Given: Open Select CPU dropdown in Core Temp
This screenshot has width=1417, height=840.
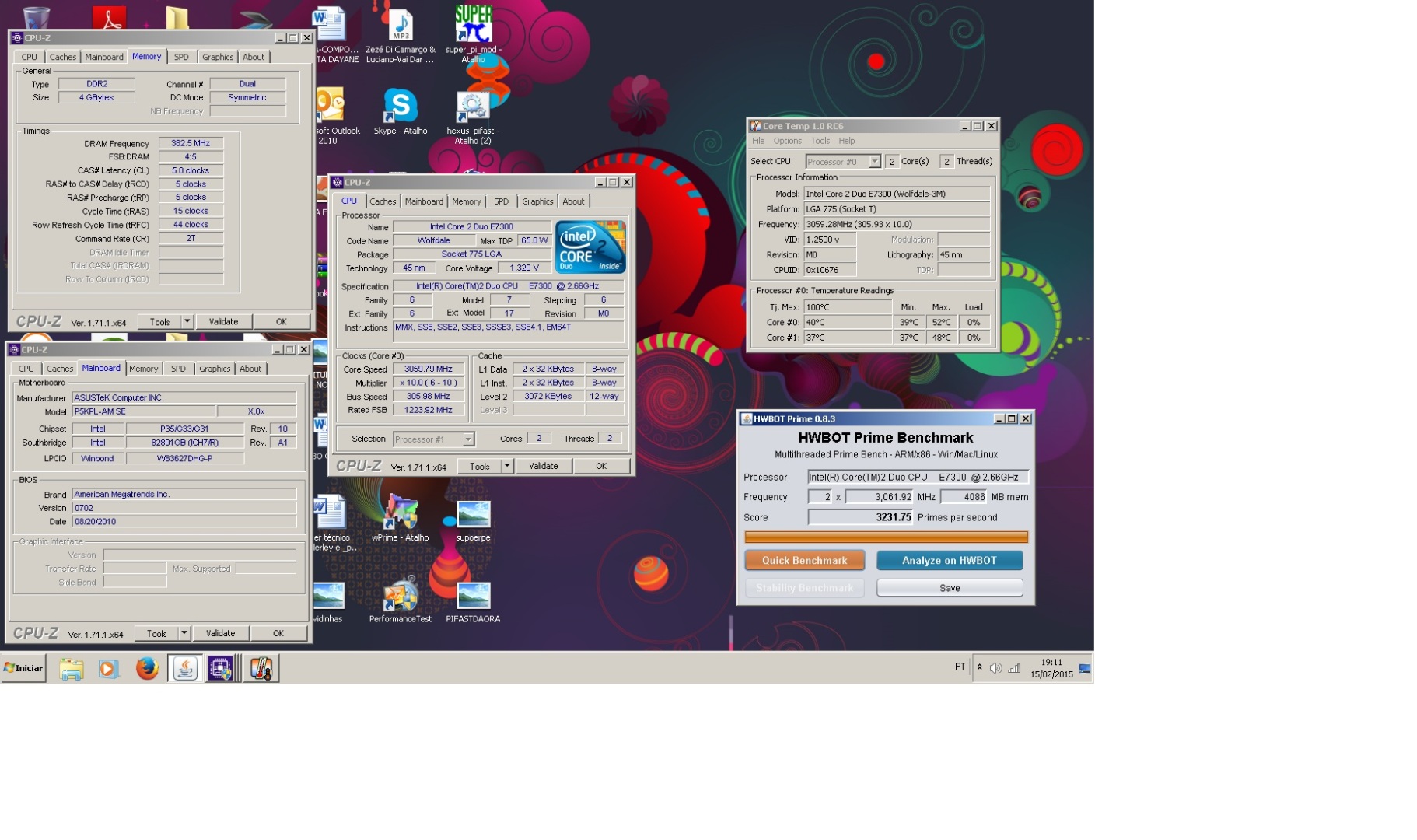Looking at the screenshot, I should click(843, 162).
